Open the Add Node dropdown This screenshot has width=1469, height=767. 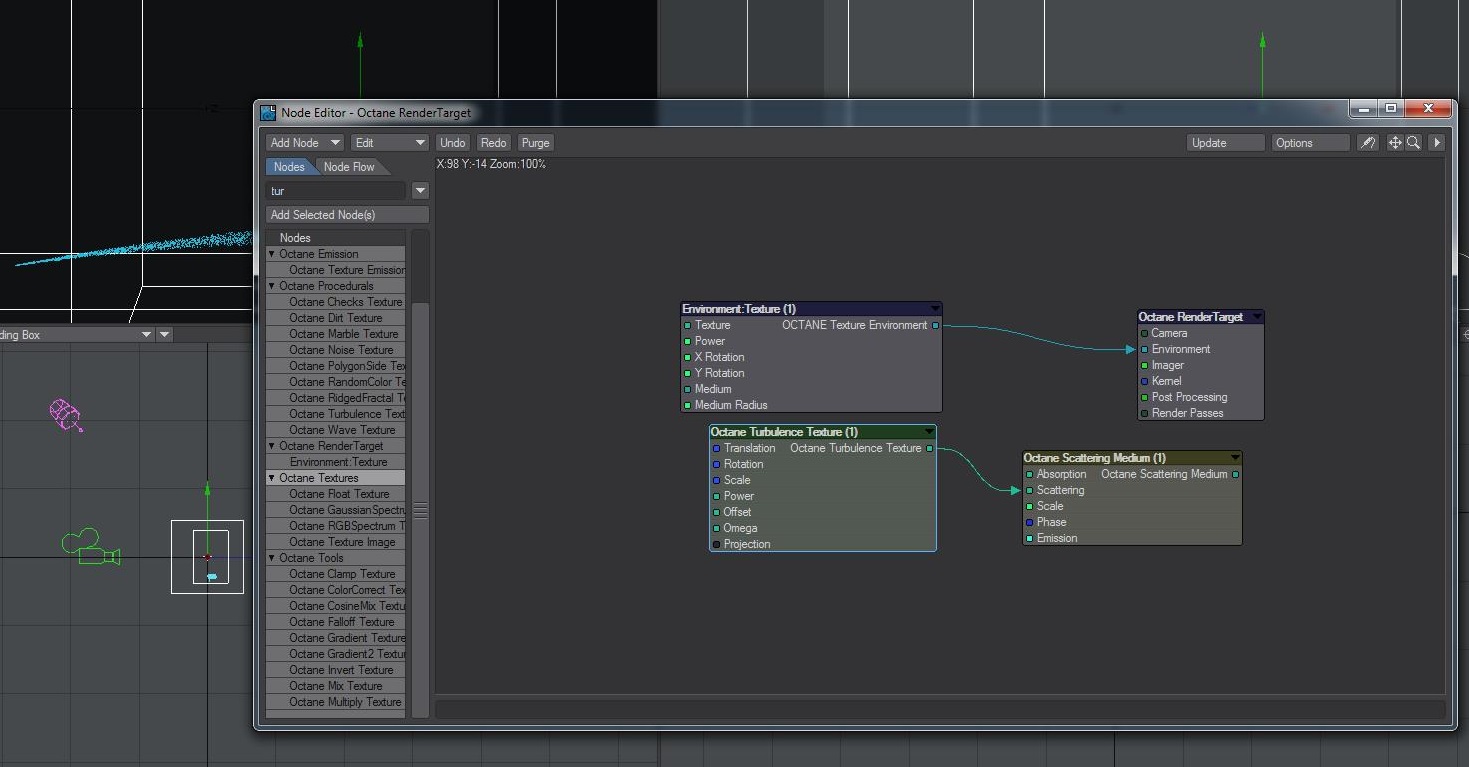coord(305,143)
